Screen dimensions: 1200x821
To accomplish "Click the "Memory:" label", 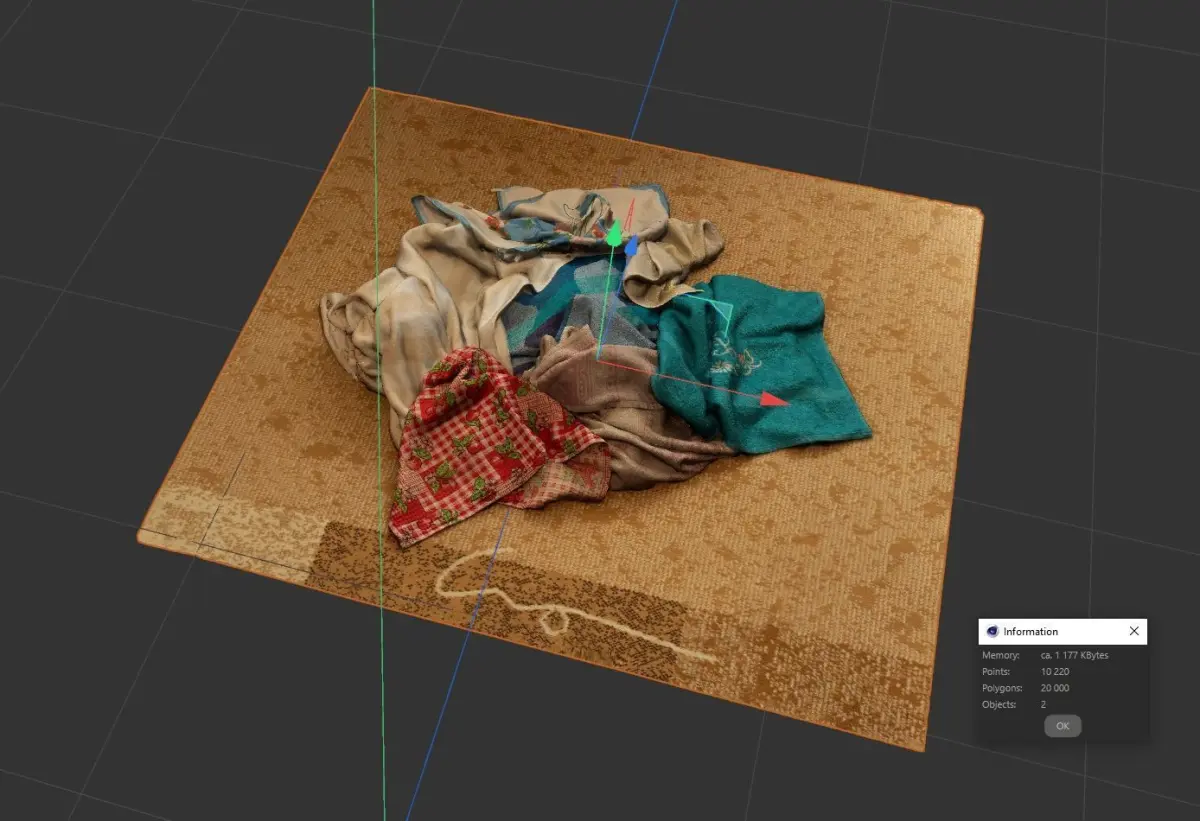I will pyautogui.click(x=1000, y=655).
